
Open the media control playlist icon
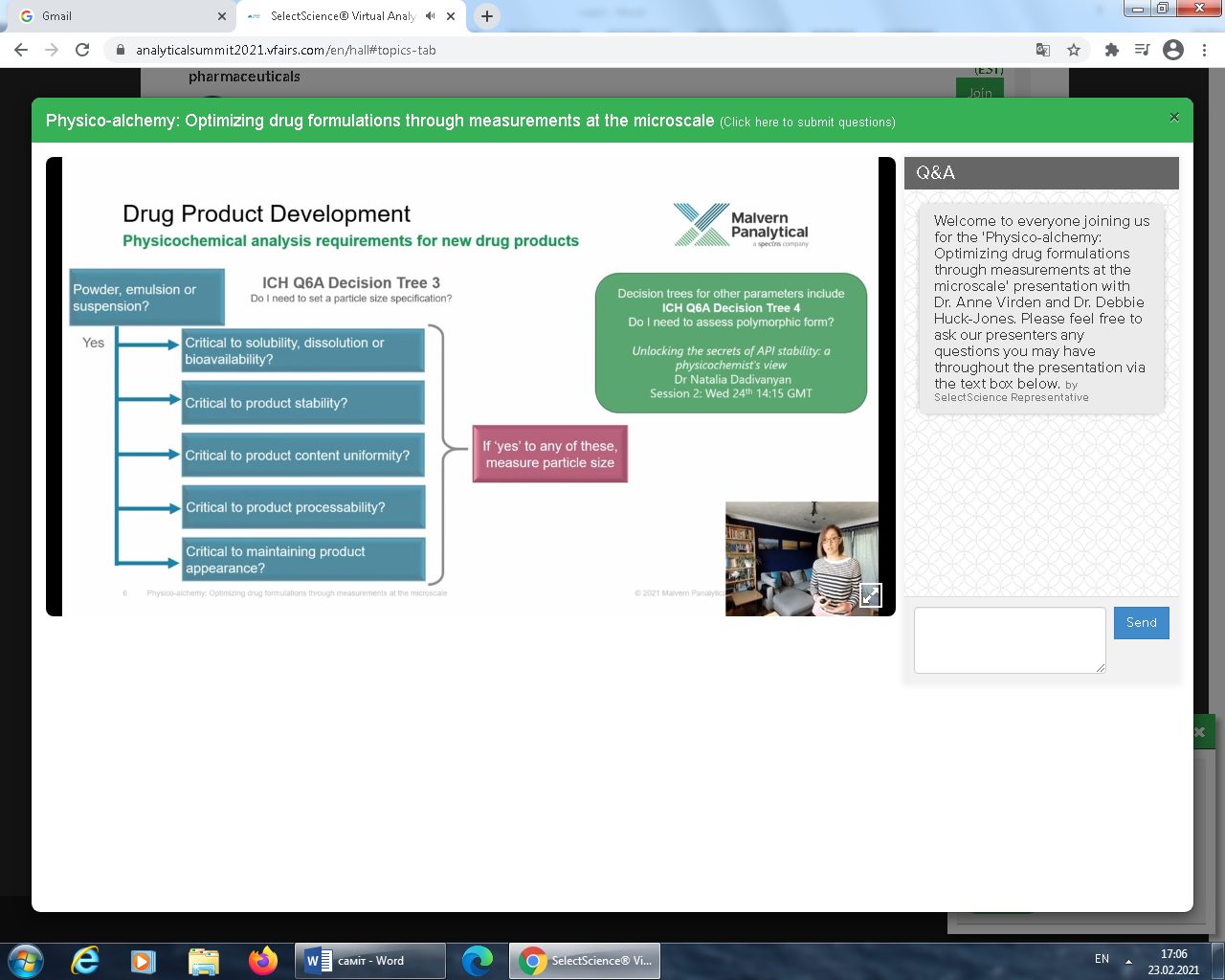tap(1142, 50)
